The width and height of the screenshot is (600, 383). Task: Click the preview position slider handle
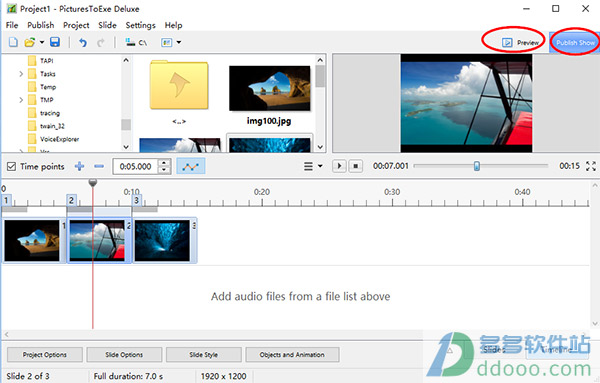pyautogui.click(x=476, y=166)
